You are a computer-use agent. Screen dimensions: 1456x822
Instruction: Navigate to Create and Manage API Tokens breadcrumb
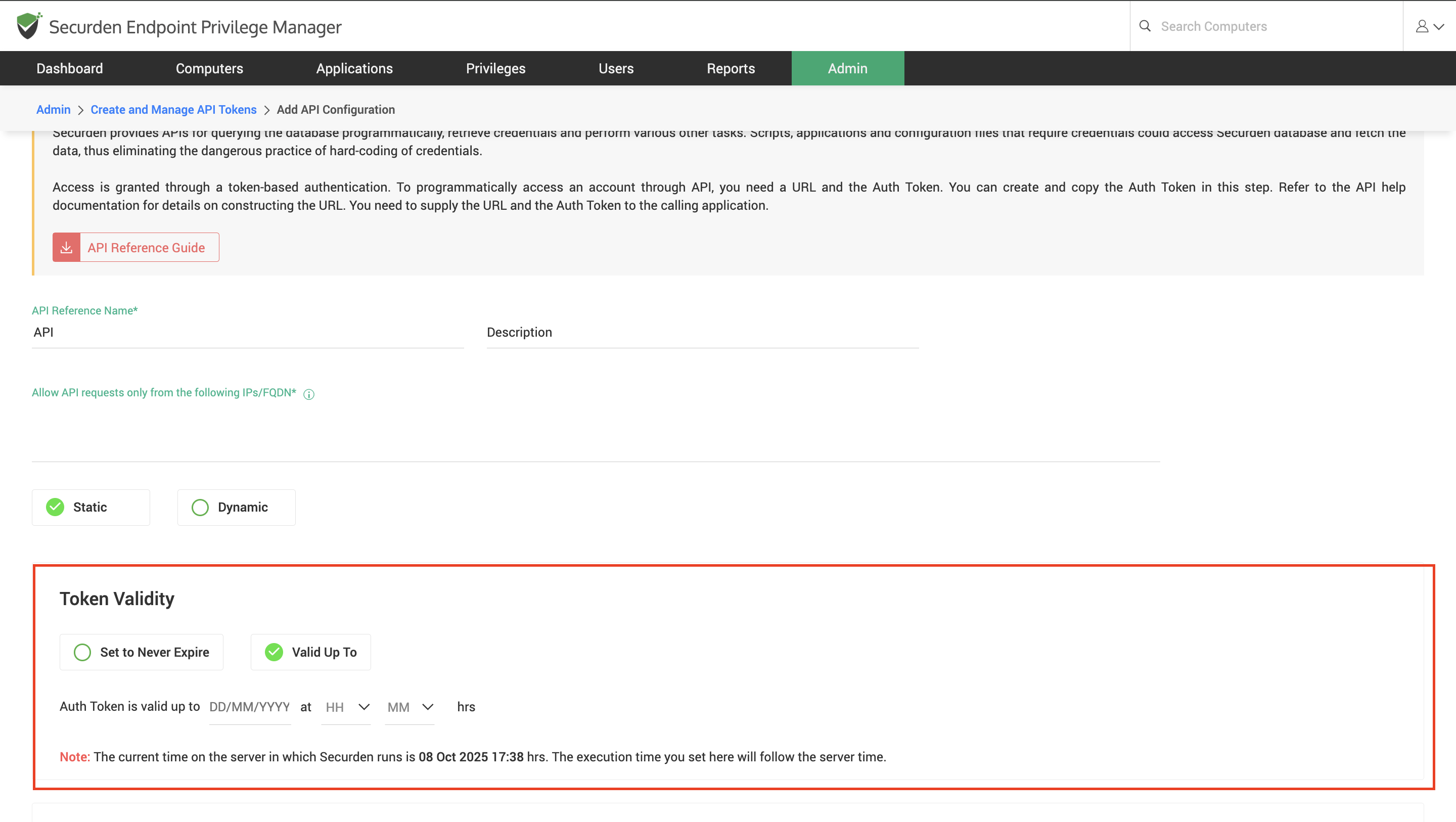click(173, 110)
